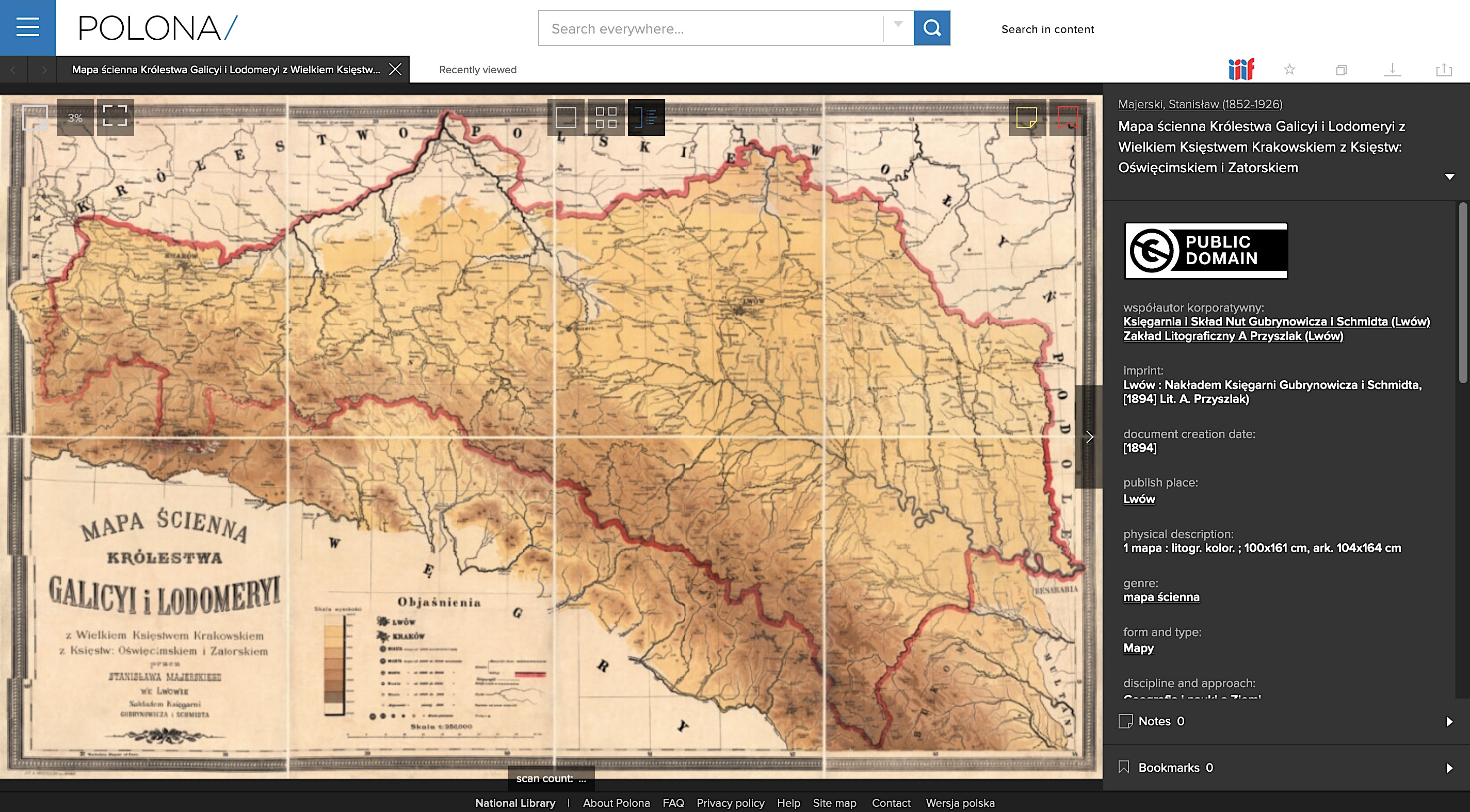Click the Lwów publish place link
1470x812 pixels.
point(1139,499)
